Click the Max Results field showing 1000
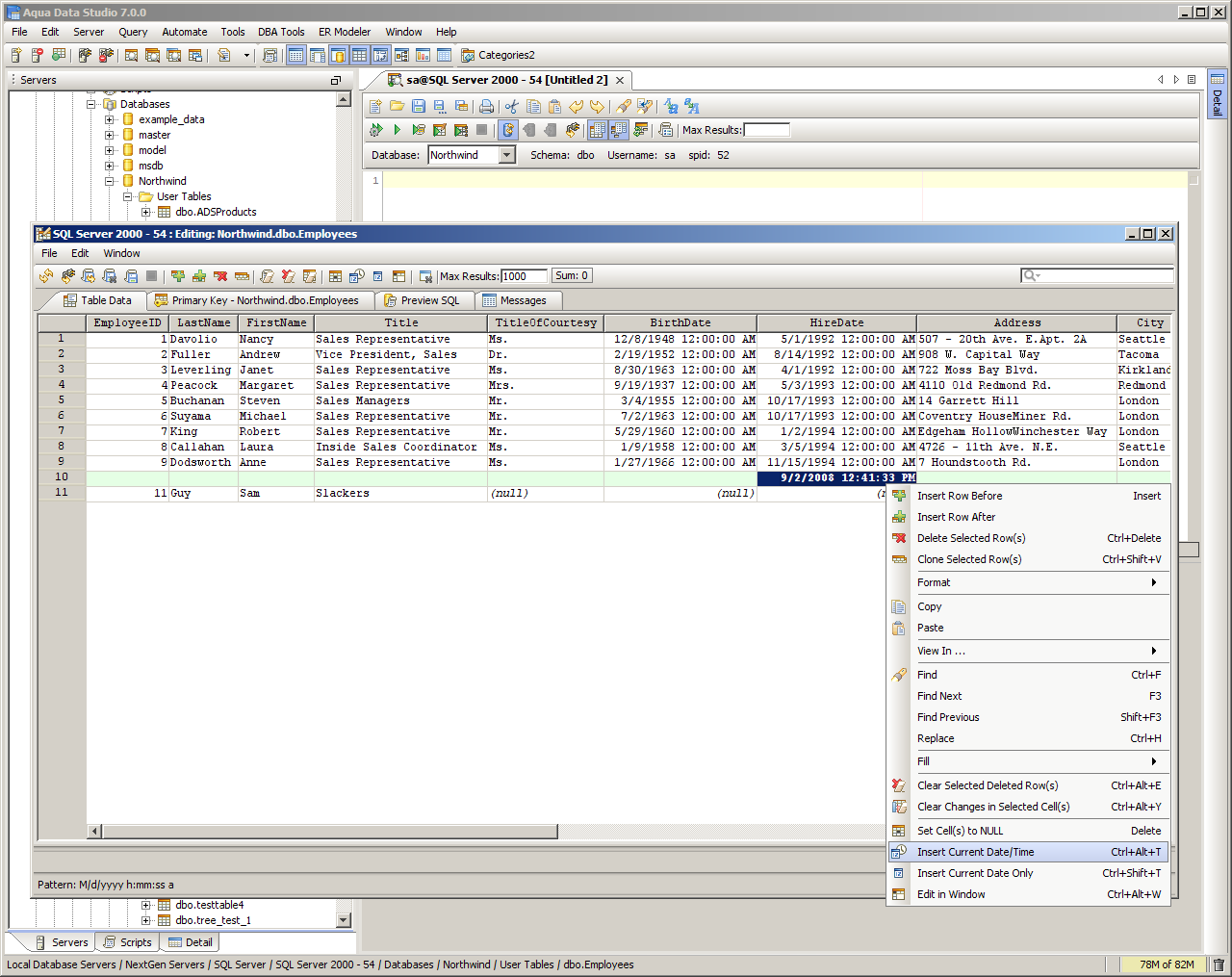The width and height of the screenshot is (1232, 977). pos(525,276)
